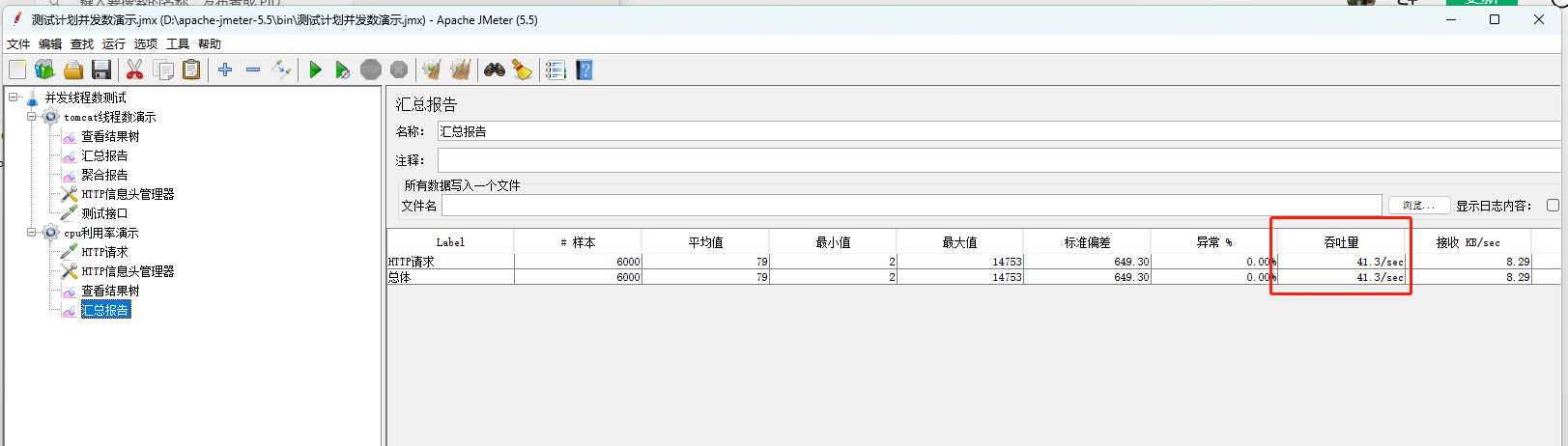This screenshot has width=1568, height=446.
Task: Open the 选项 menu
Action: (145, 44)
